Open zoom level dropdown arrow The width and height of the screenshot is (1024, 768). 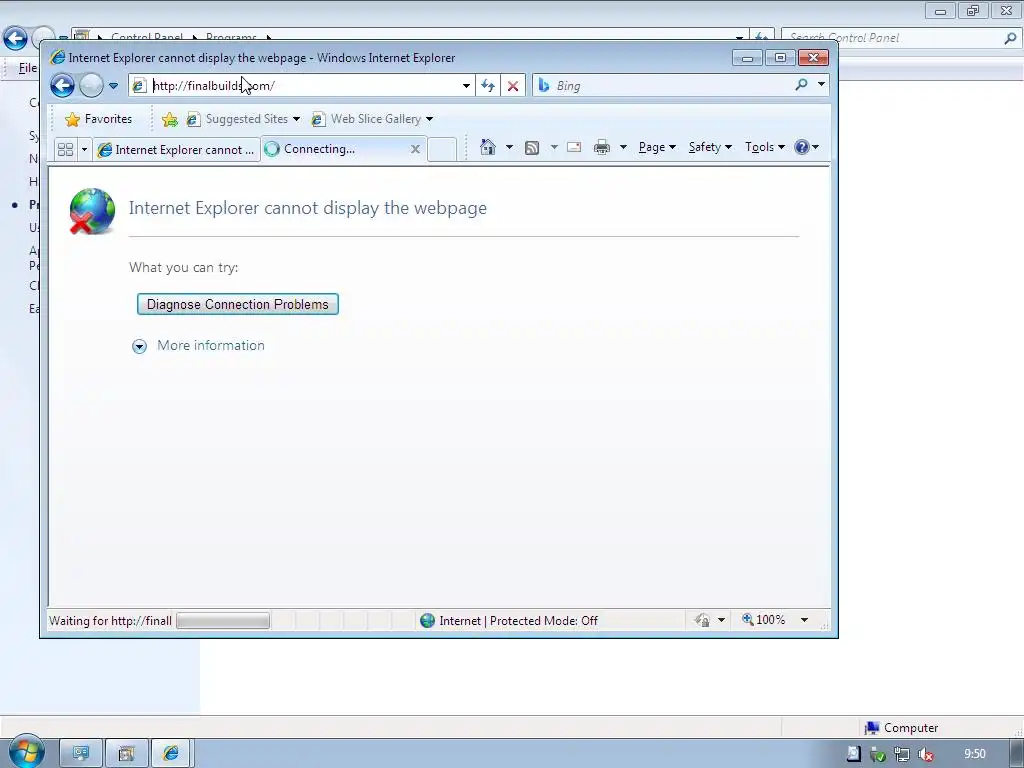[x=805, y=620]
